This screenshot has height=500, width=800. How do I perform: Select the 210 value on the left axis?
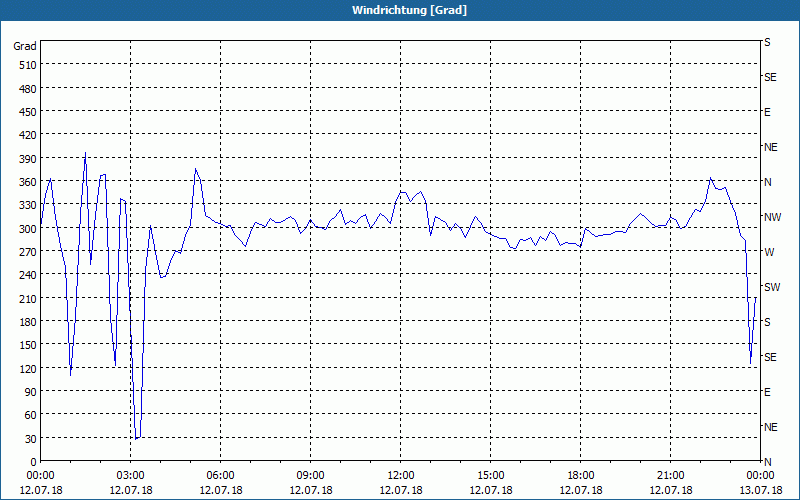(x=28, y=298)
